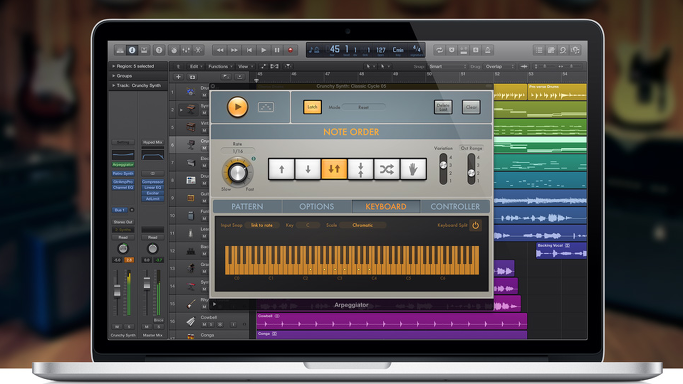Viewport: 683px width, 384px height.
Task: Select the Pre-verse Drums yellow region
Action: pyautogui.click(x=557, y=92)
